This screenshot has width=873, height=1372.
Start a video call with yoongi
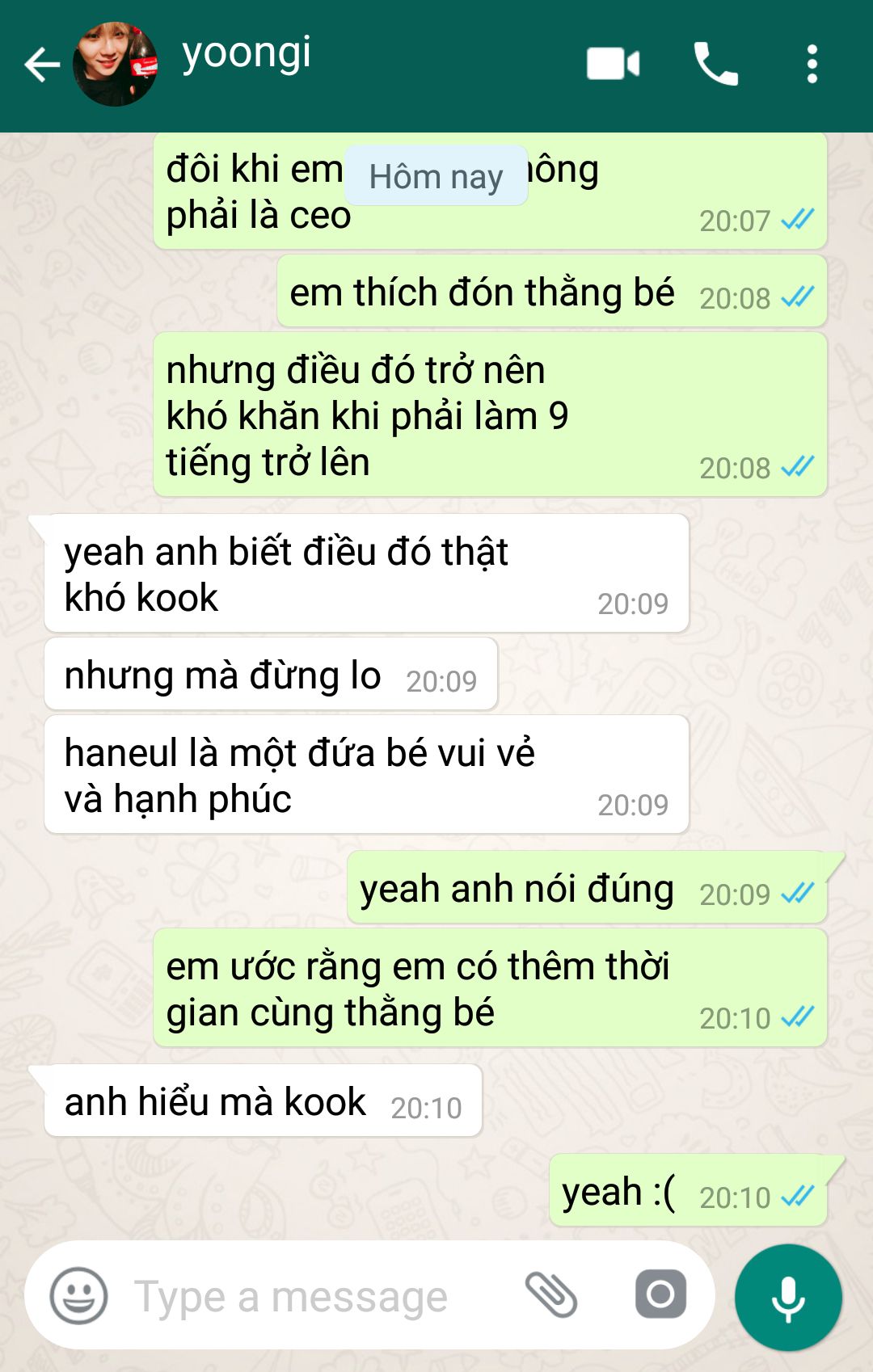614,64
